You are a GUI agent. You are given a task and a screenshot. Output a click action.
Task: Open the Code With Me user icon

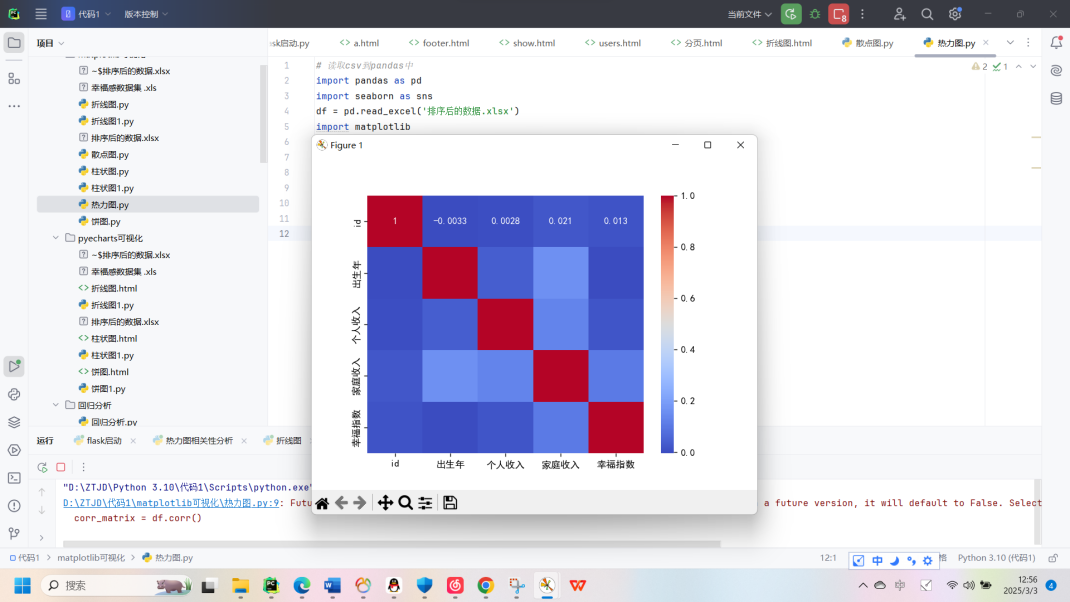click(x=899, y=14)
